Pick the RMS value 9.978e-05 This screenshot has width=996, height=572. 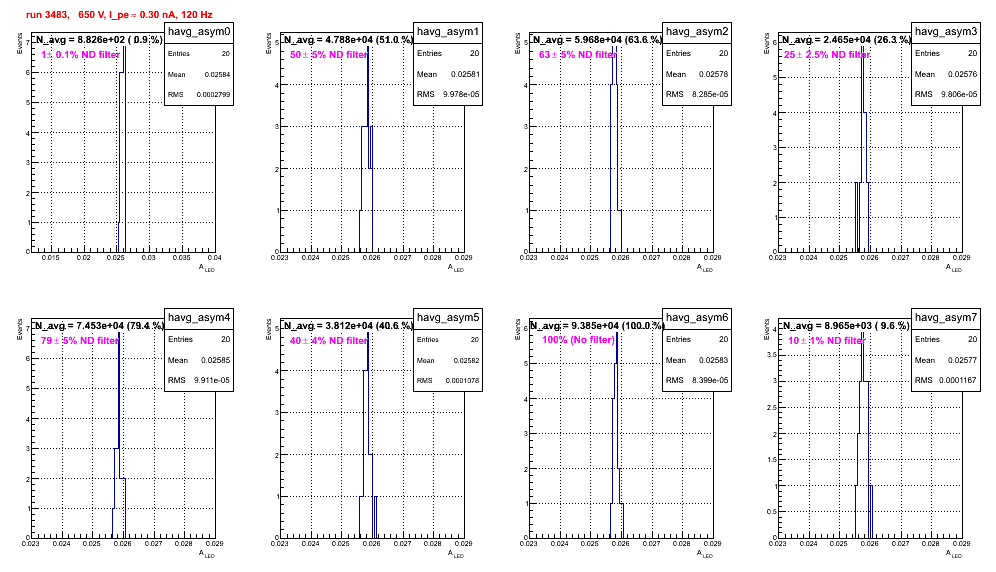pyautogui.click(x=462, y=95)
